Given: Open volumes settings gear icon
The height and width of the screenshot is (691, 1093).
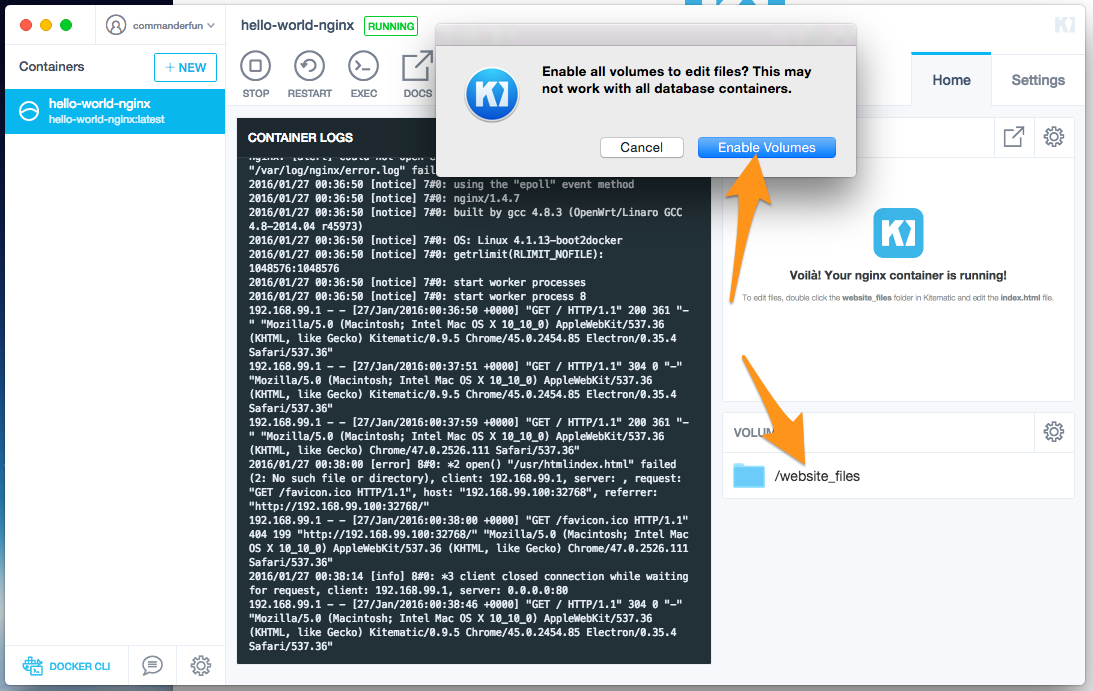Looking at the screenshot, I should point(1053,432).
